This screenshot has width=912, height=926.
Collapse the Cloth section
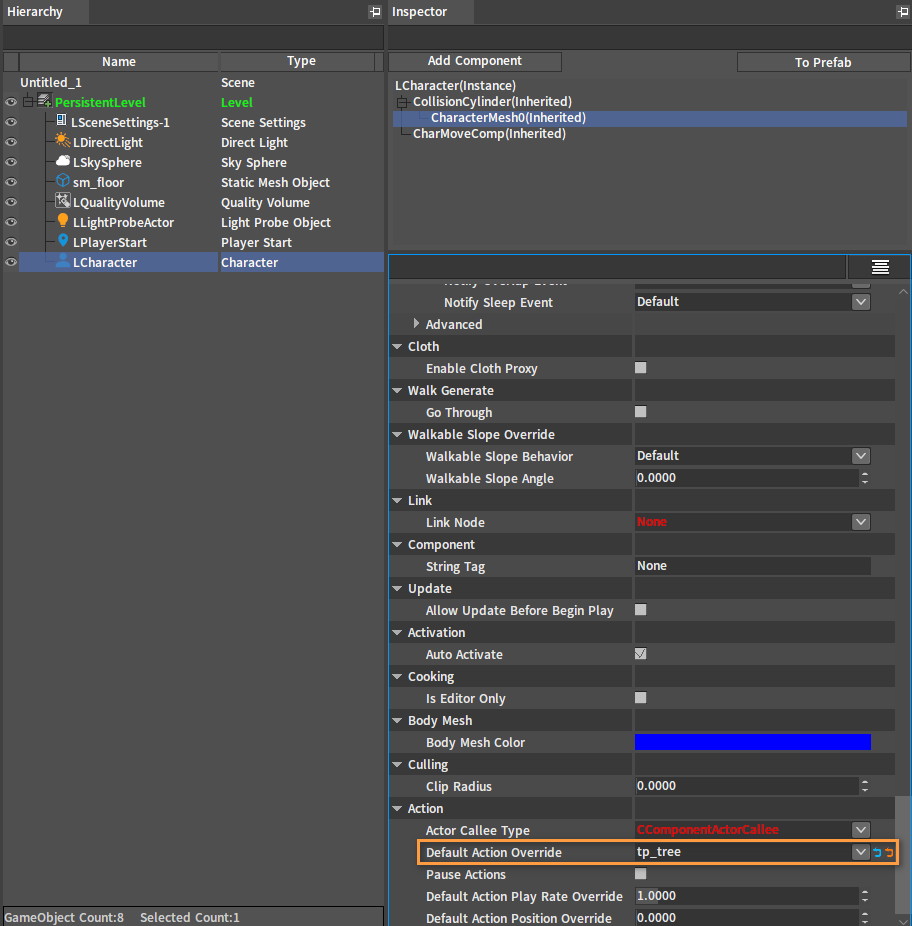397,347
